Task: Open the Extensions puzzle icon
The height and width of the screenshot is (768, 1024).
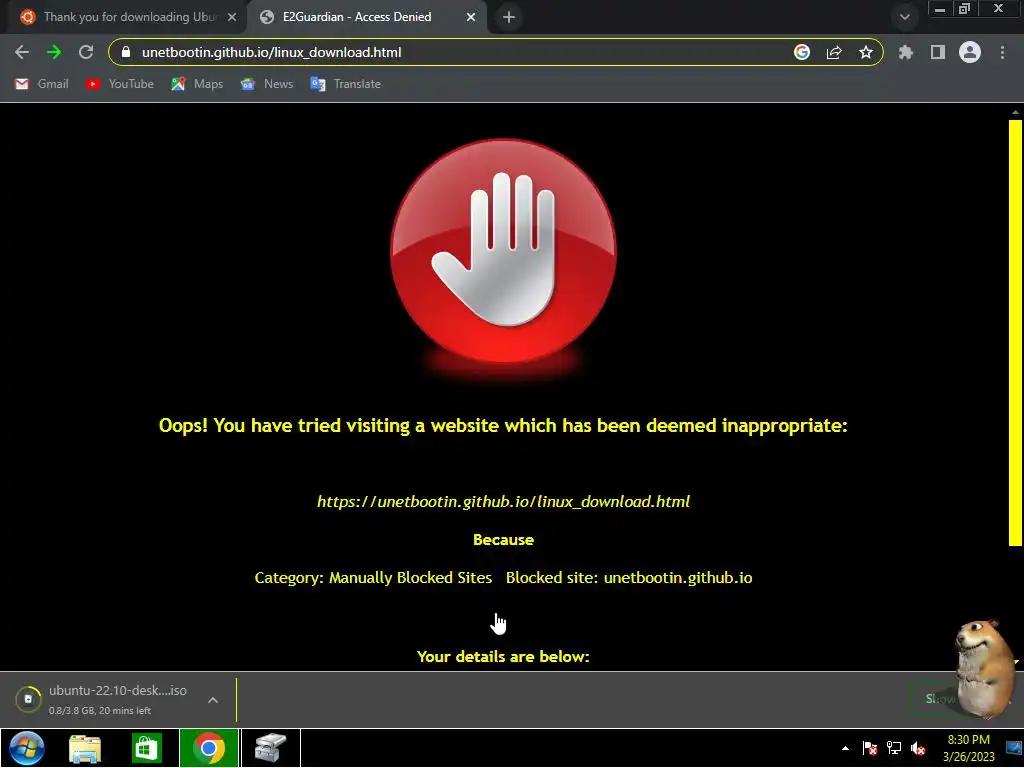Action: [906, 52]
